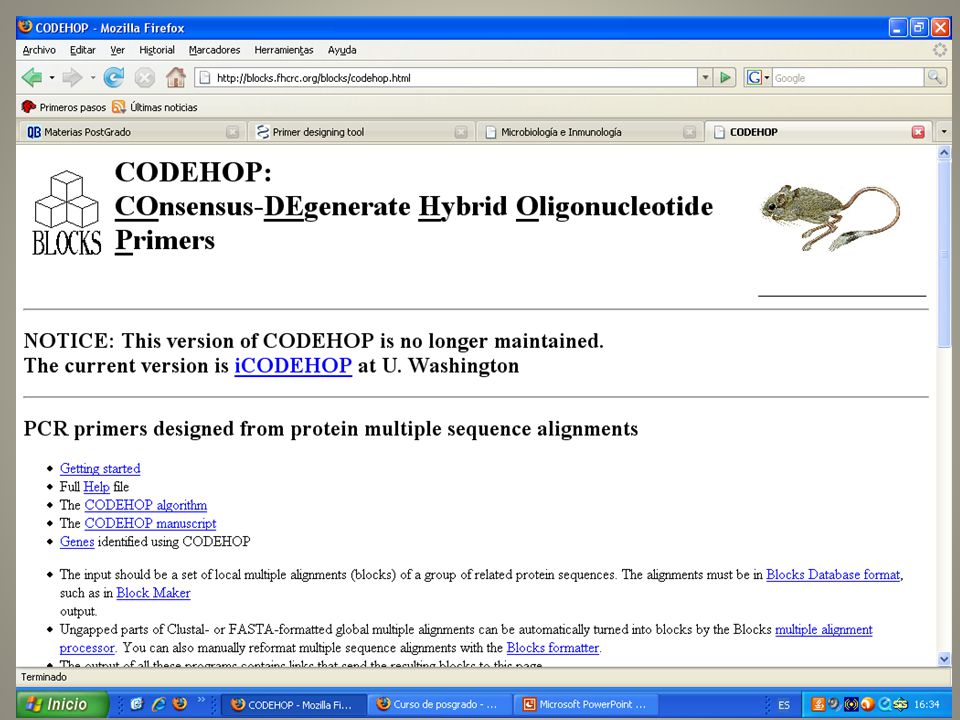The height and width of the screenshot is (720, 960).
Task: Open the list all tabs dropdown
Action: coord(943,132)
